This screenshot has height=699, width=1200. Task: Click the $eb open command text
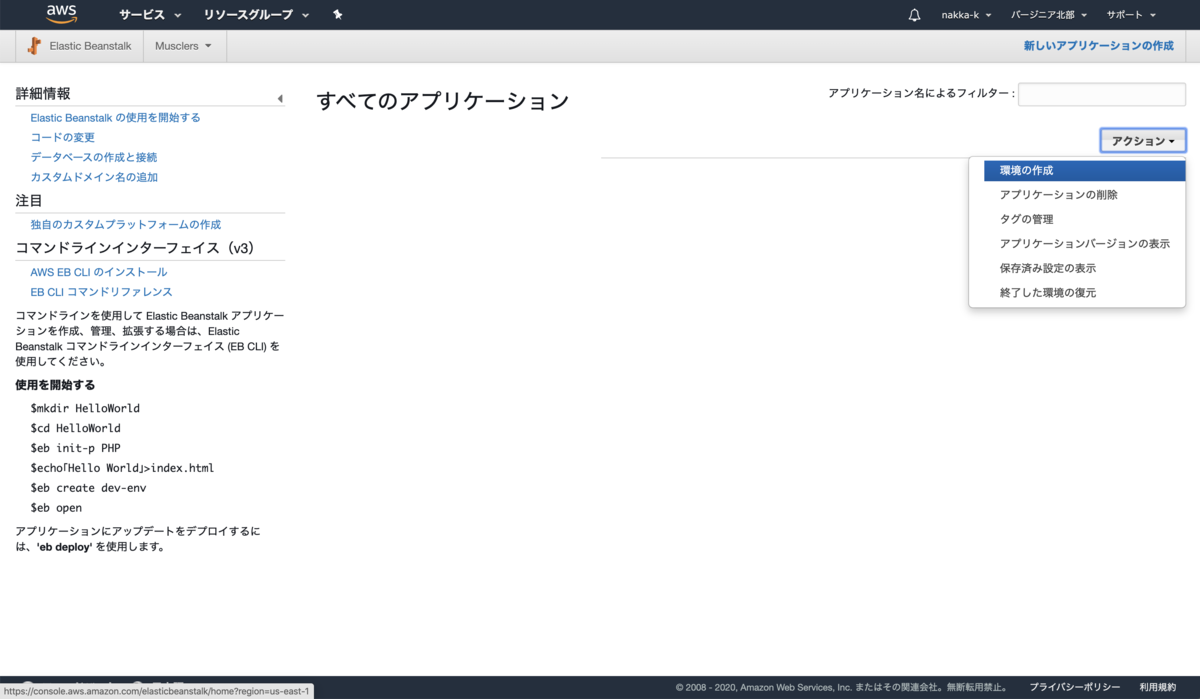click(56, 508)
